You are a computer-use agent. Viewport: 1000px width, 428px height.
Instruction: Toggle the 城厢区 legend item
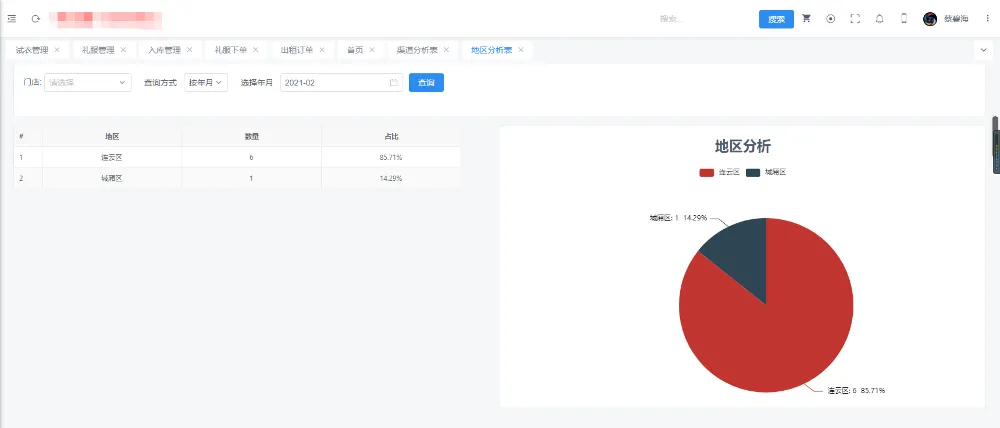click(766, 172)
